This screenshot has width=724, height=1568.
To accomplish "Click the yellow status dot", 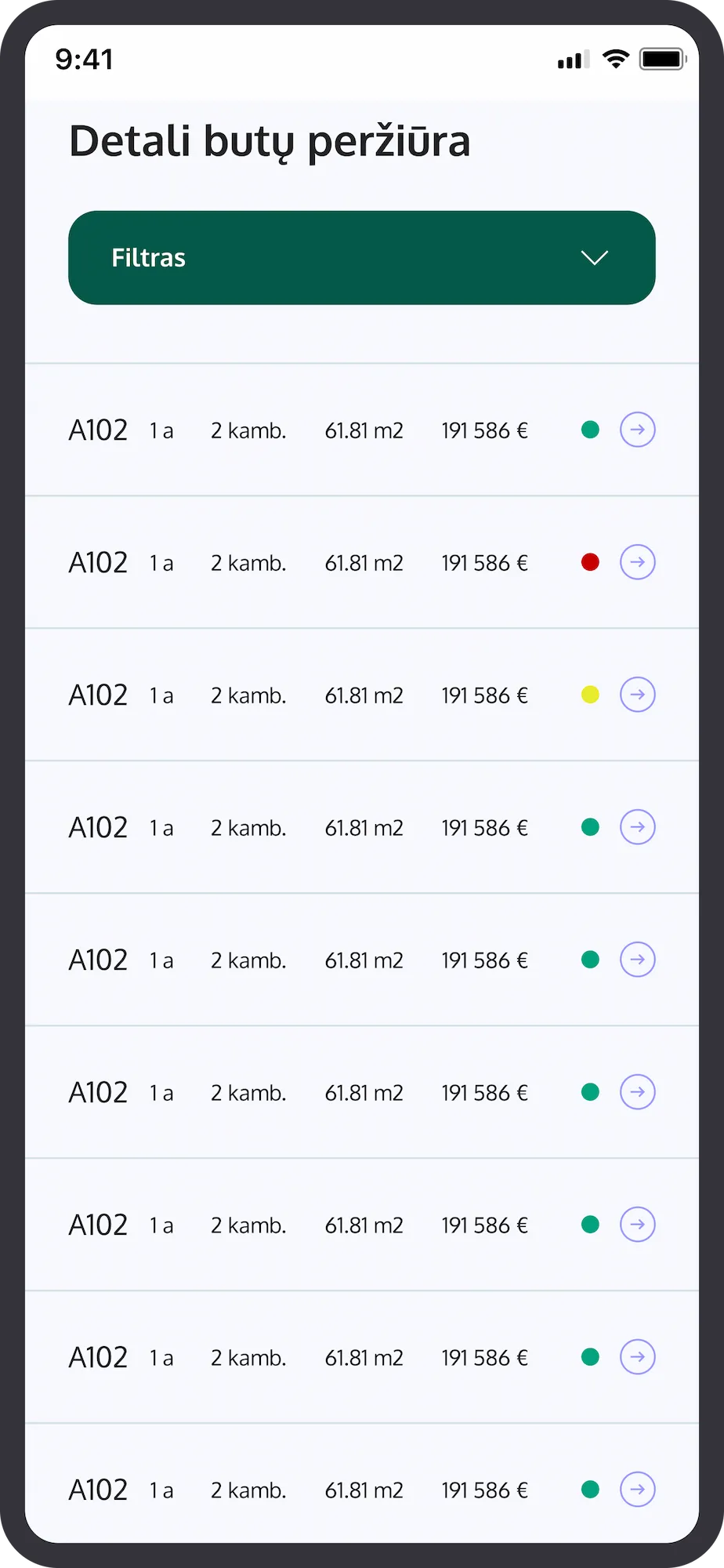I will pyautogui.click(x=590, y=695).
